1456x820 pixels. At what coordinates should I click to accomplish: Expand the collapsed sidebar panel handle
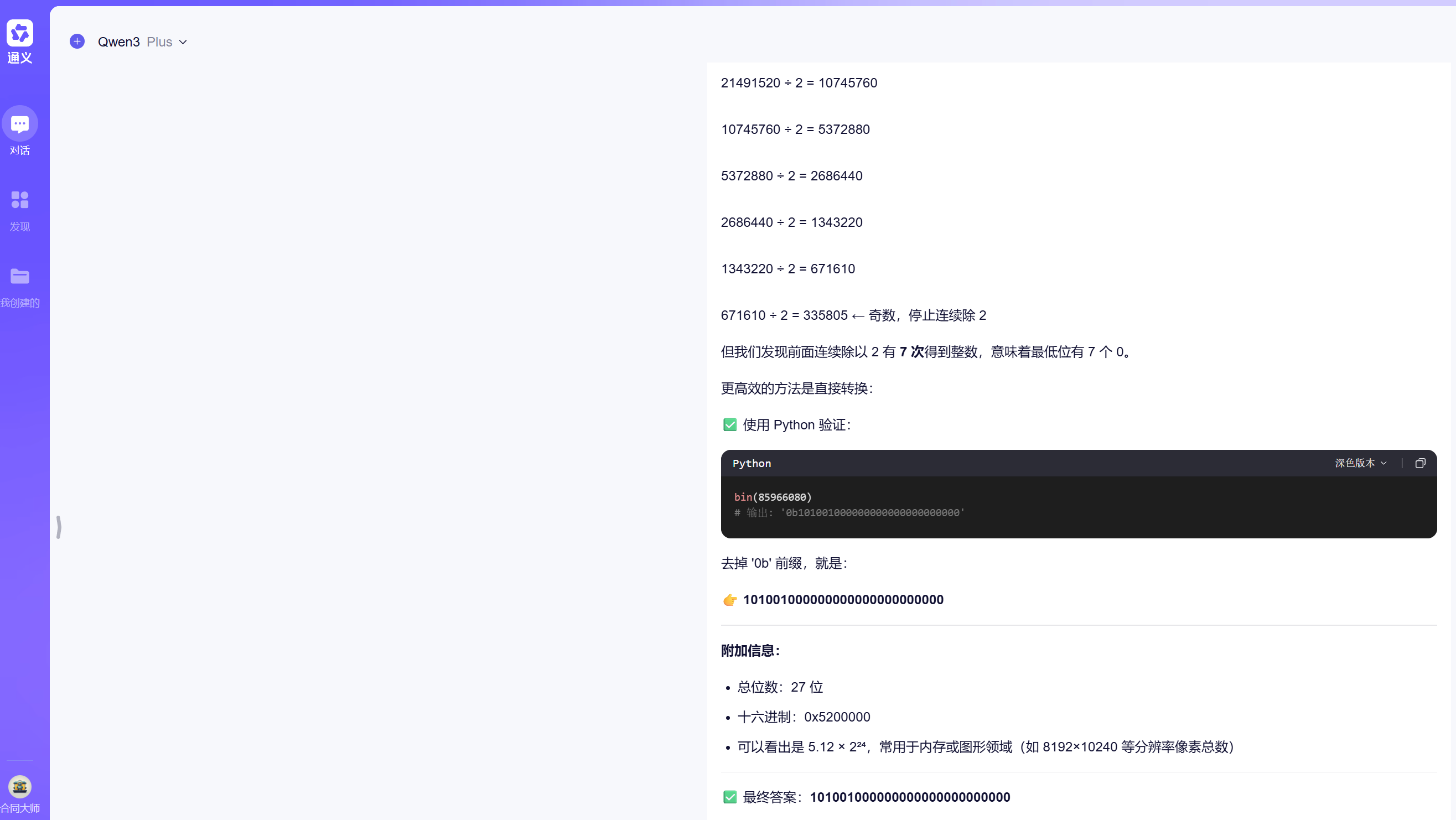59,527
